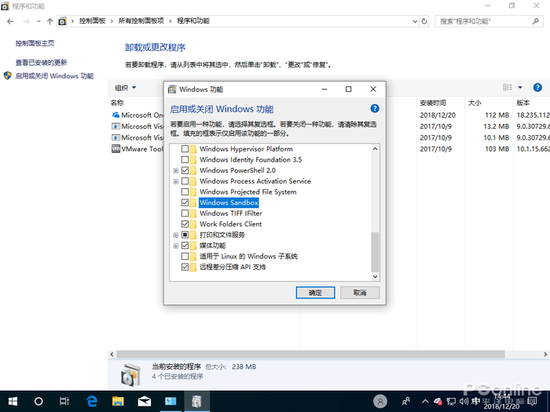The height and width of the screenshot is (412, 550).
Task: Click the programs list horizontal scrollbar
Action: pos(310,354)
